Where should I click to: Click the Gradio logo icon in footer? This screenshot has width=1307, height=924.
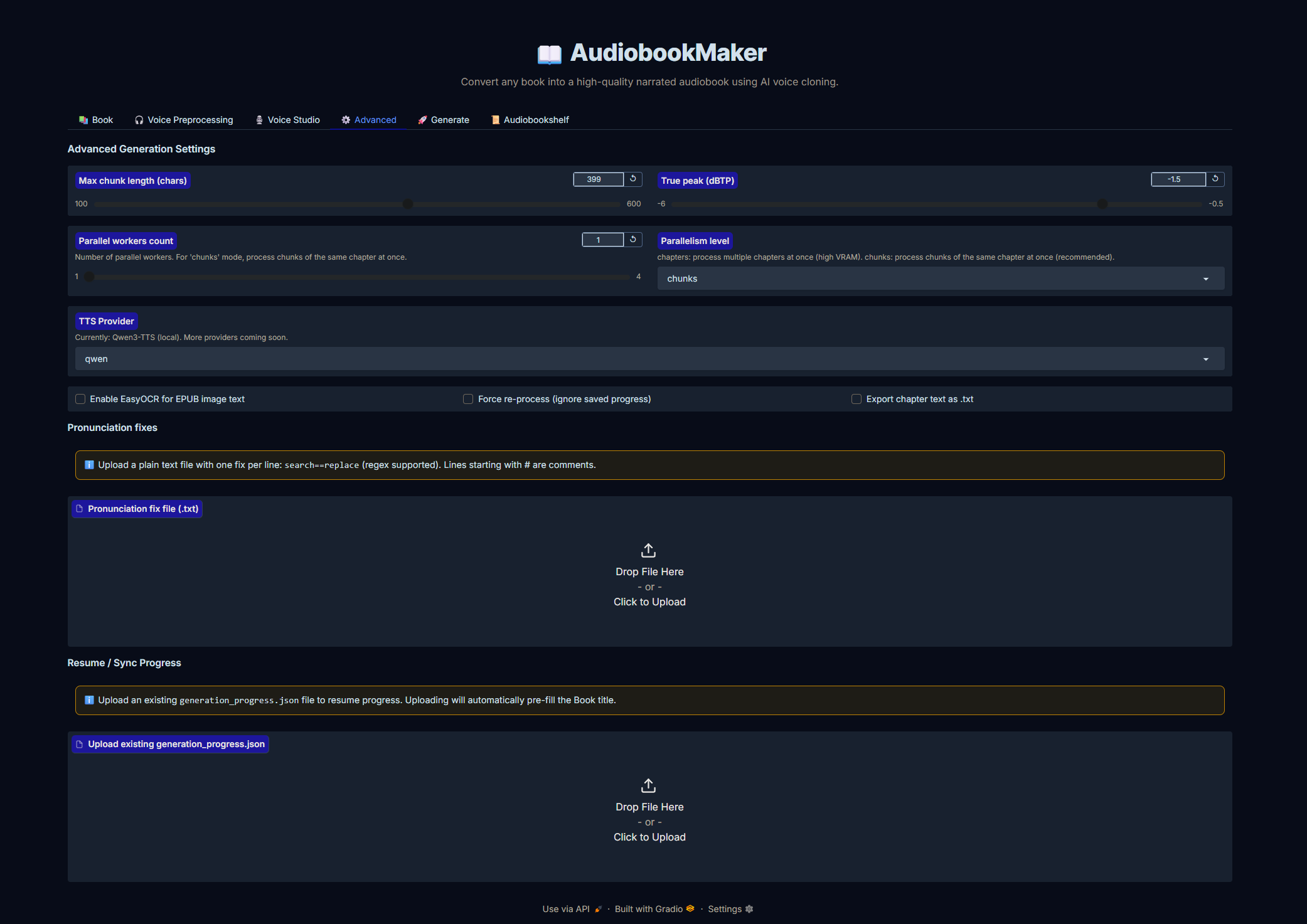690,908
